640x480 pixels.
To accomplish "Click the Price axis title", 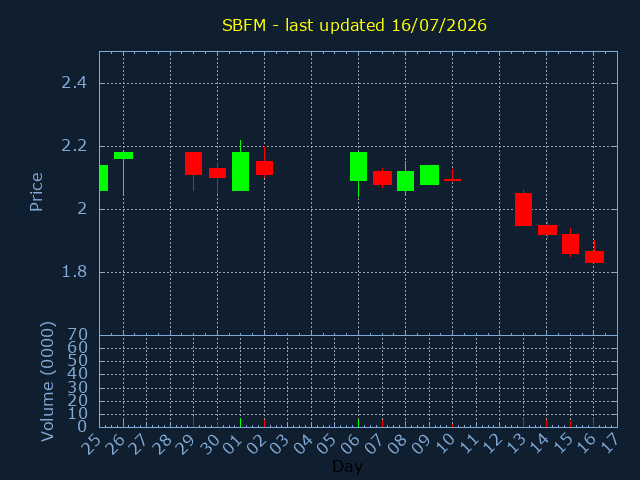I will coord(36,192).
